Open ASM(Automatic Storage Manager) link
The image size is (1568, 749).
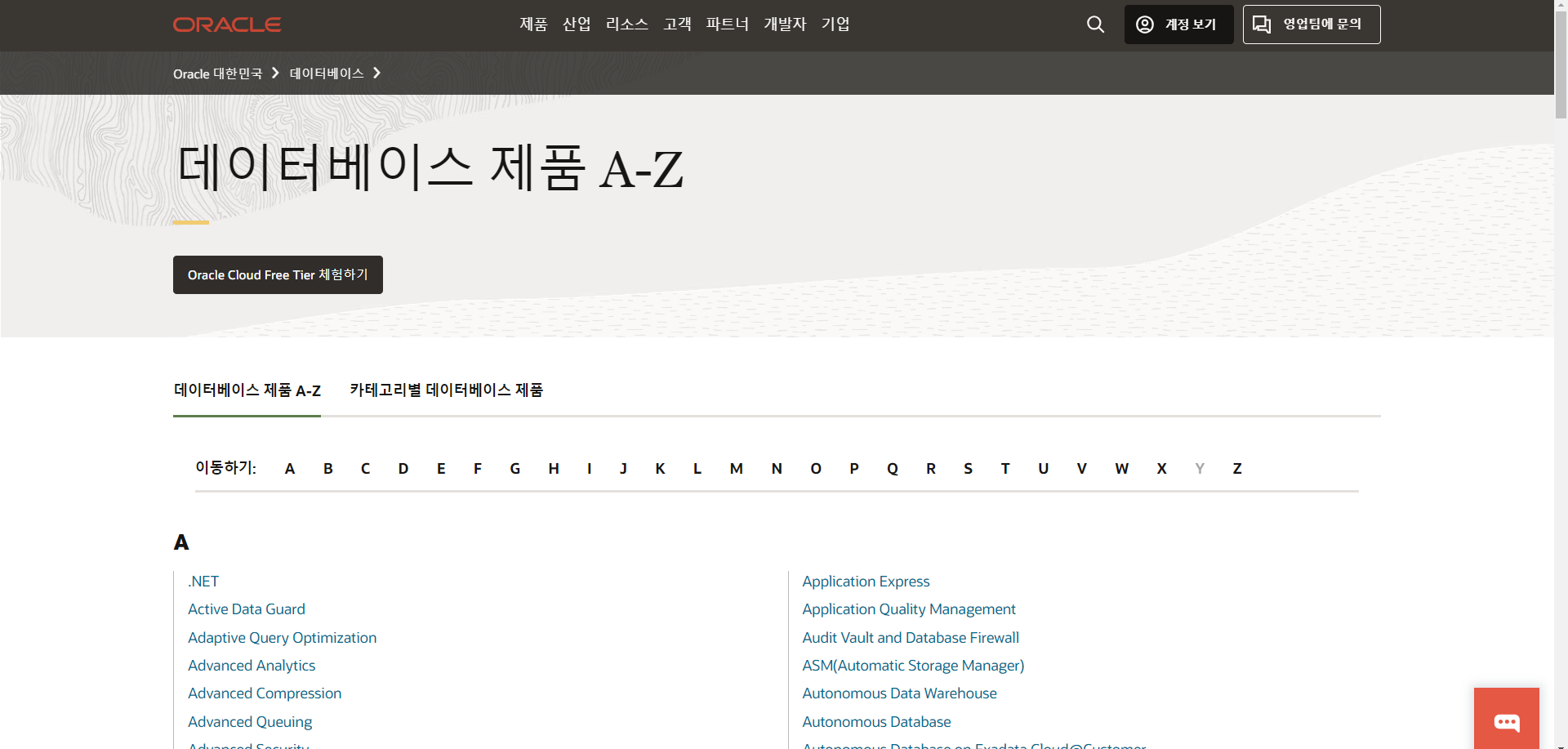[x=913, y=666]
